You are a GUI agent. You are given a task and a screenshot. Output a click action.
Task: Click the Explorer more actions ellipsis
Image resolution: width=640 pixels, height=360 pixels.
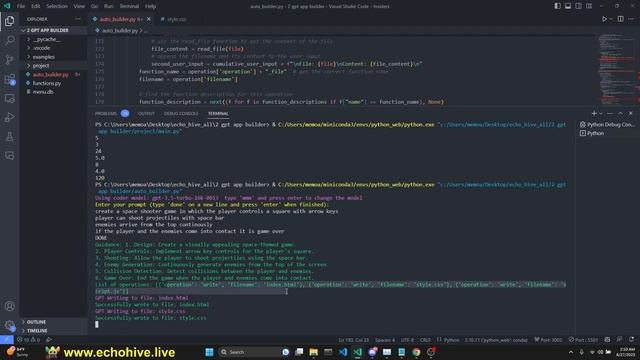(x=78, y=19)
